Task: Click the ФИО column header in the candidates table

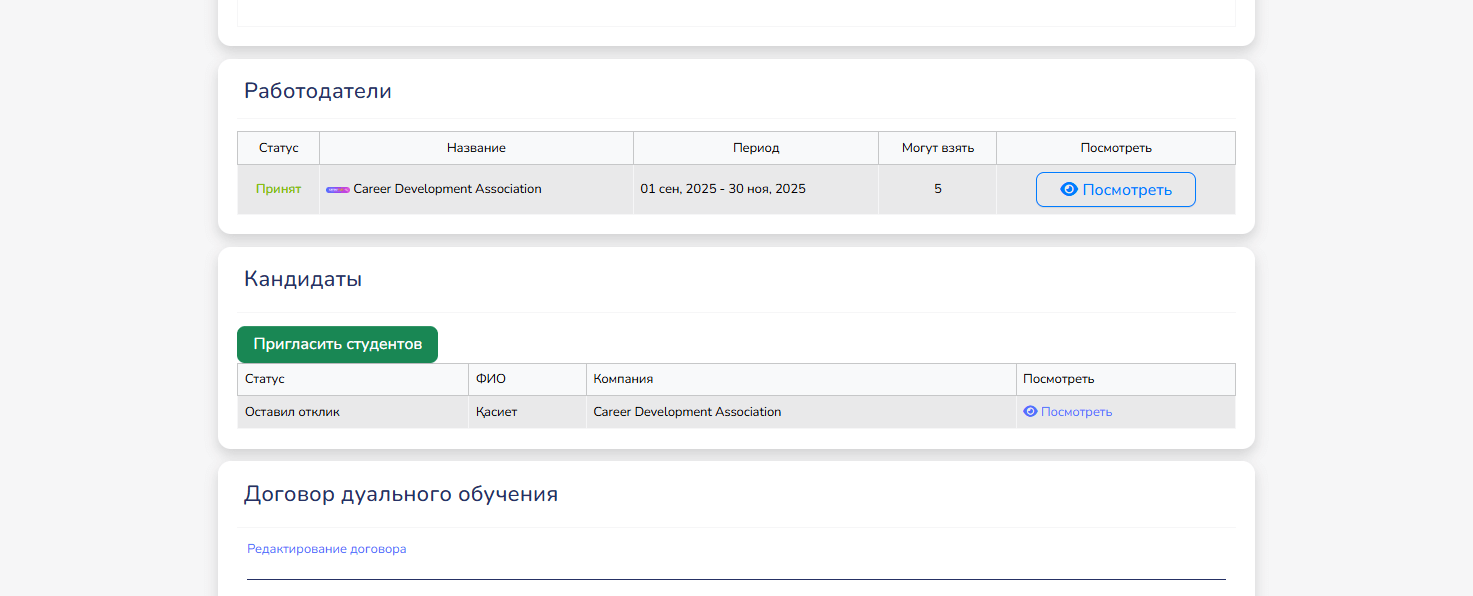Action: pos(491,379)
